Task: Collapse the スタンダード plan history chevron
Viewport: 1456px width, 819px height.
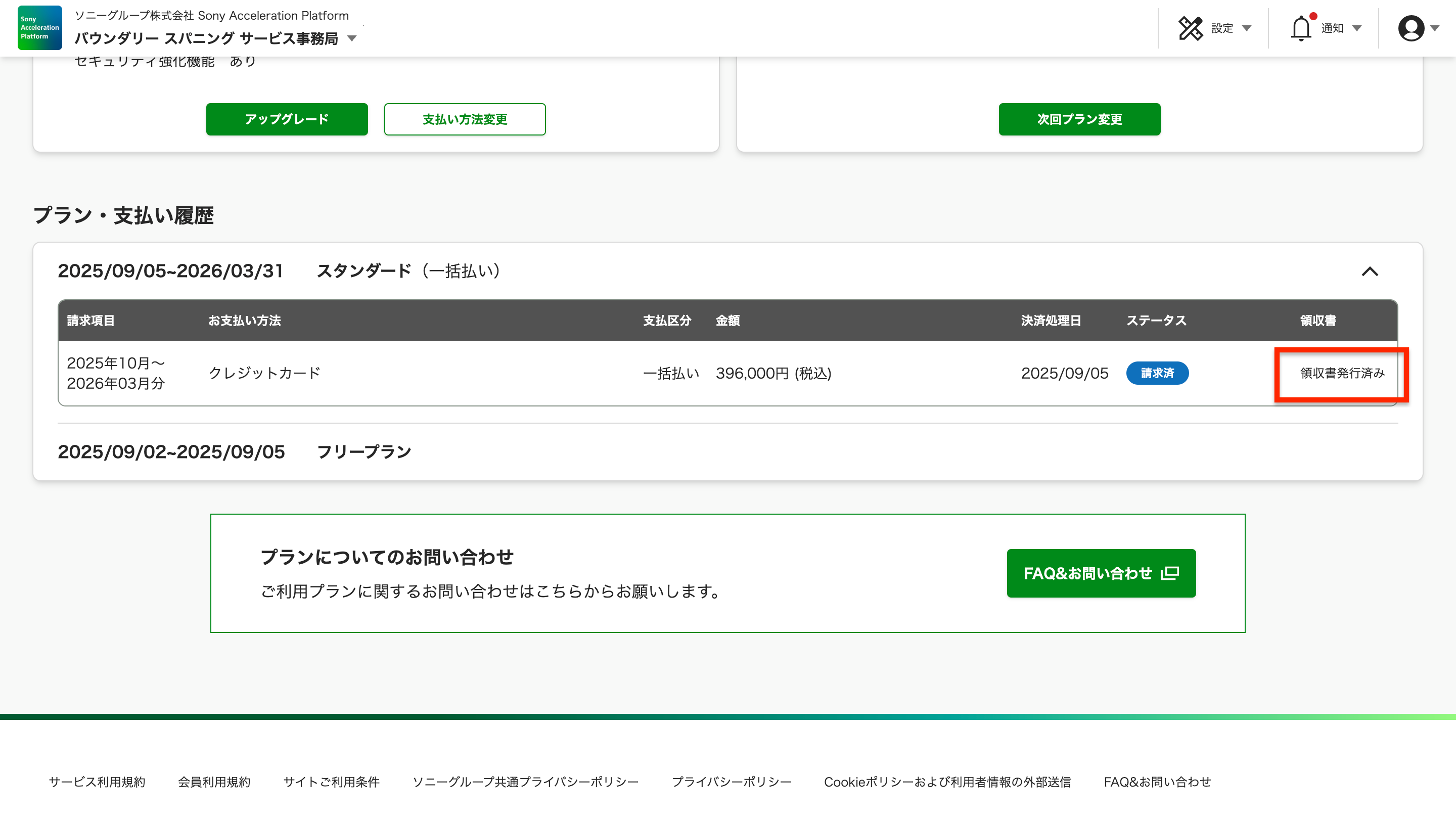Action: pos(1370,271)
